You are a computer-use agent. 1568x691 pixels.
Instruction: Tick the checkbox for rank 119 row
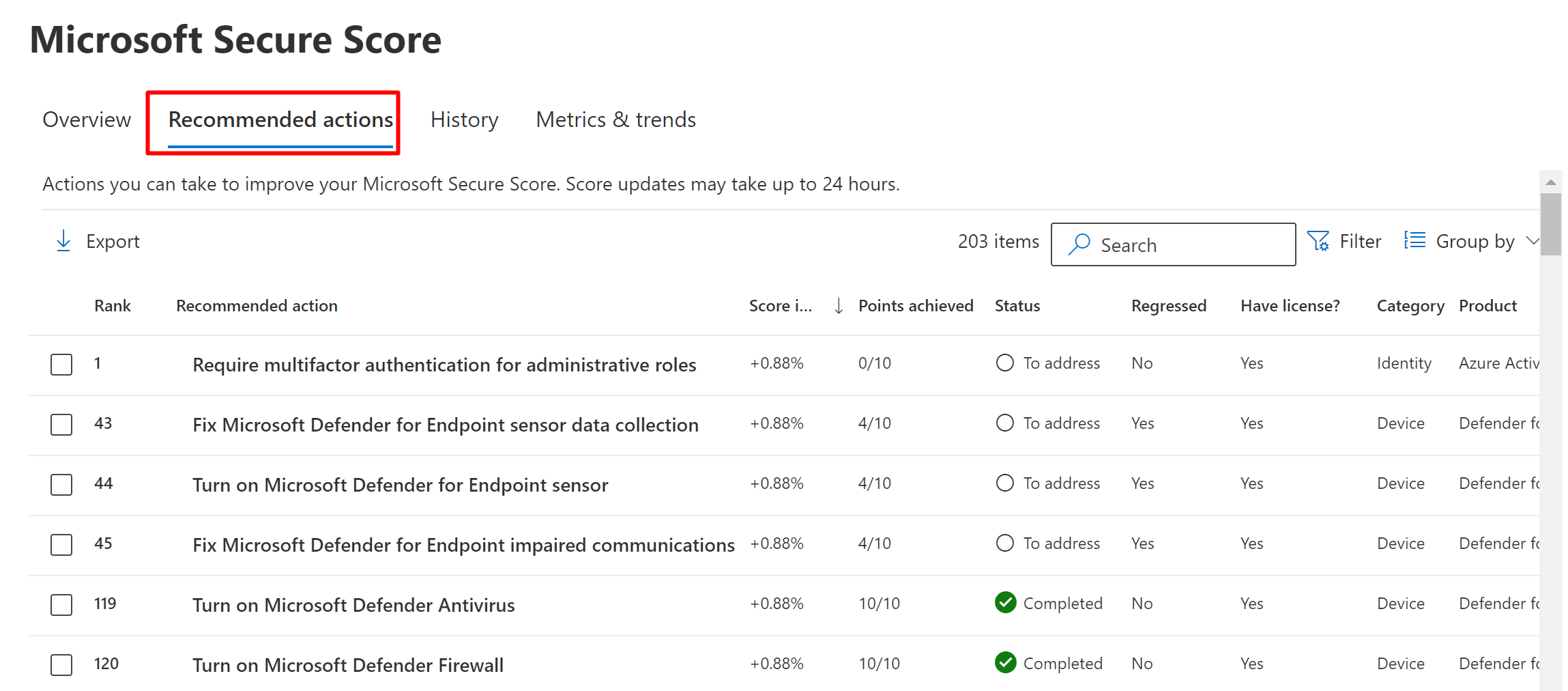[61, 604]
